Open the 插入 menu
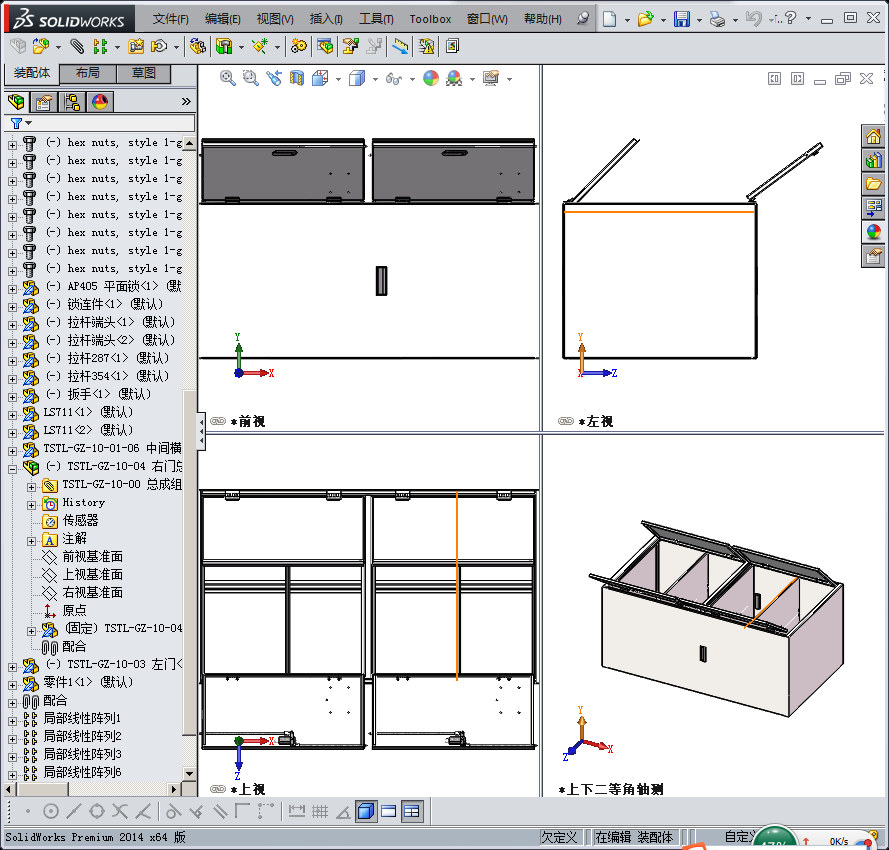This screenshot has height=850, width=889. click(x=325, y=19)
